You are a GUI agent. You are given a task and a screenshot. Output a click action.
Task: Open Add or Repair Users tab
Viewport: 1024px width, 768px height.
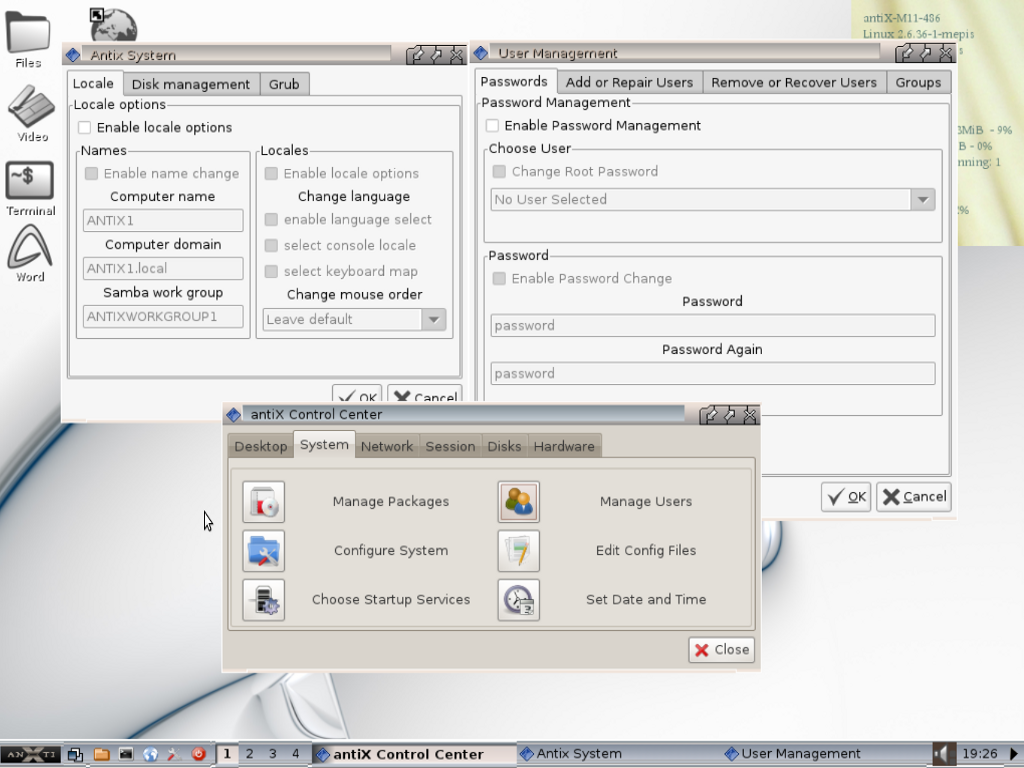(629, 82)
